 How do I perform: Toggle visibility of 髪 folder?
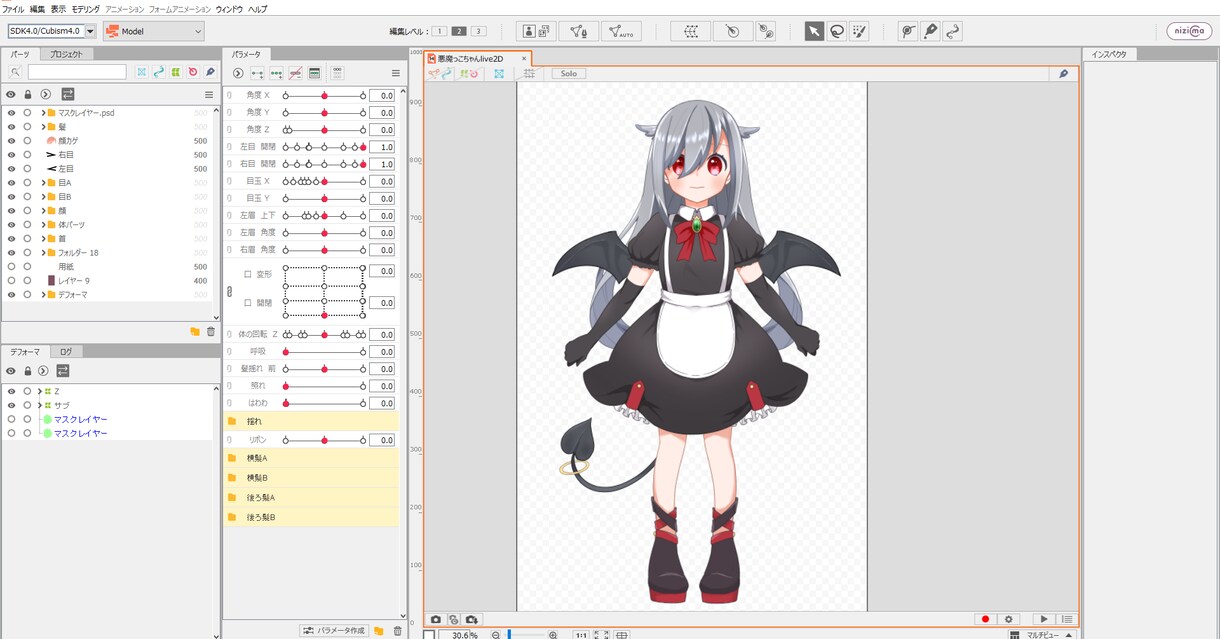pos(11,127)
